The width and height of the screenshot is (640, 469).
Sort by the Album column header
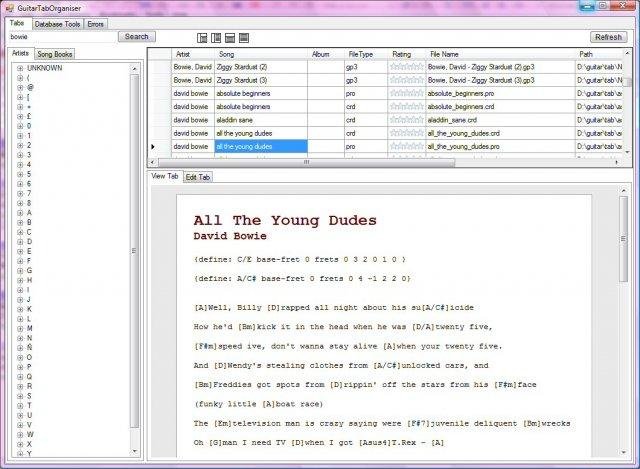click(326, 54)
